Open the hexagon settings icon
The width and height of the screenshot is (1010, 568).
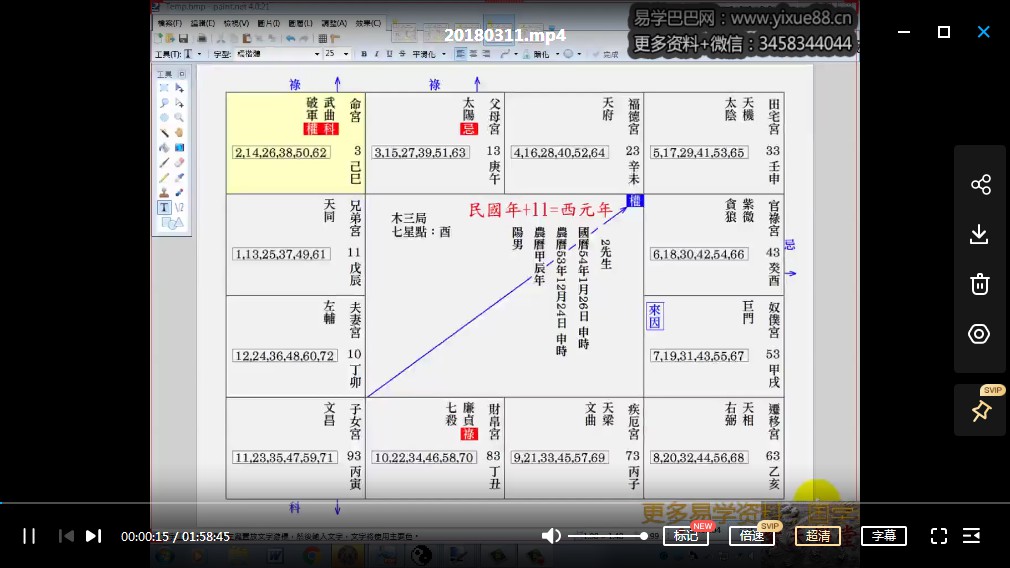pos(980,334)
